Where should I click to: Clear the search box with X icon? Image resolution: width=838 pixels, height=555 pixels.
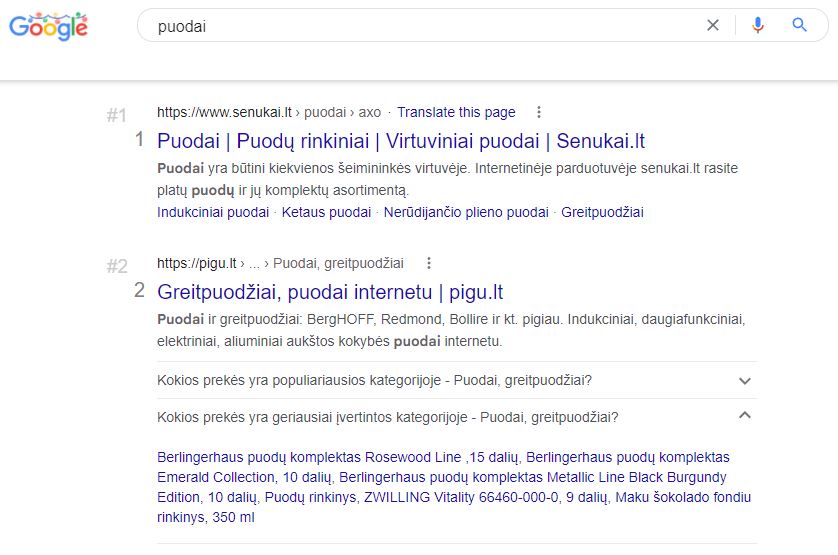click(x=712, y=25)
